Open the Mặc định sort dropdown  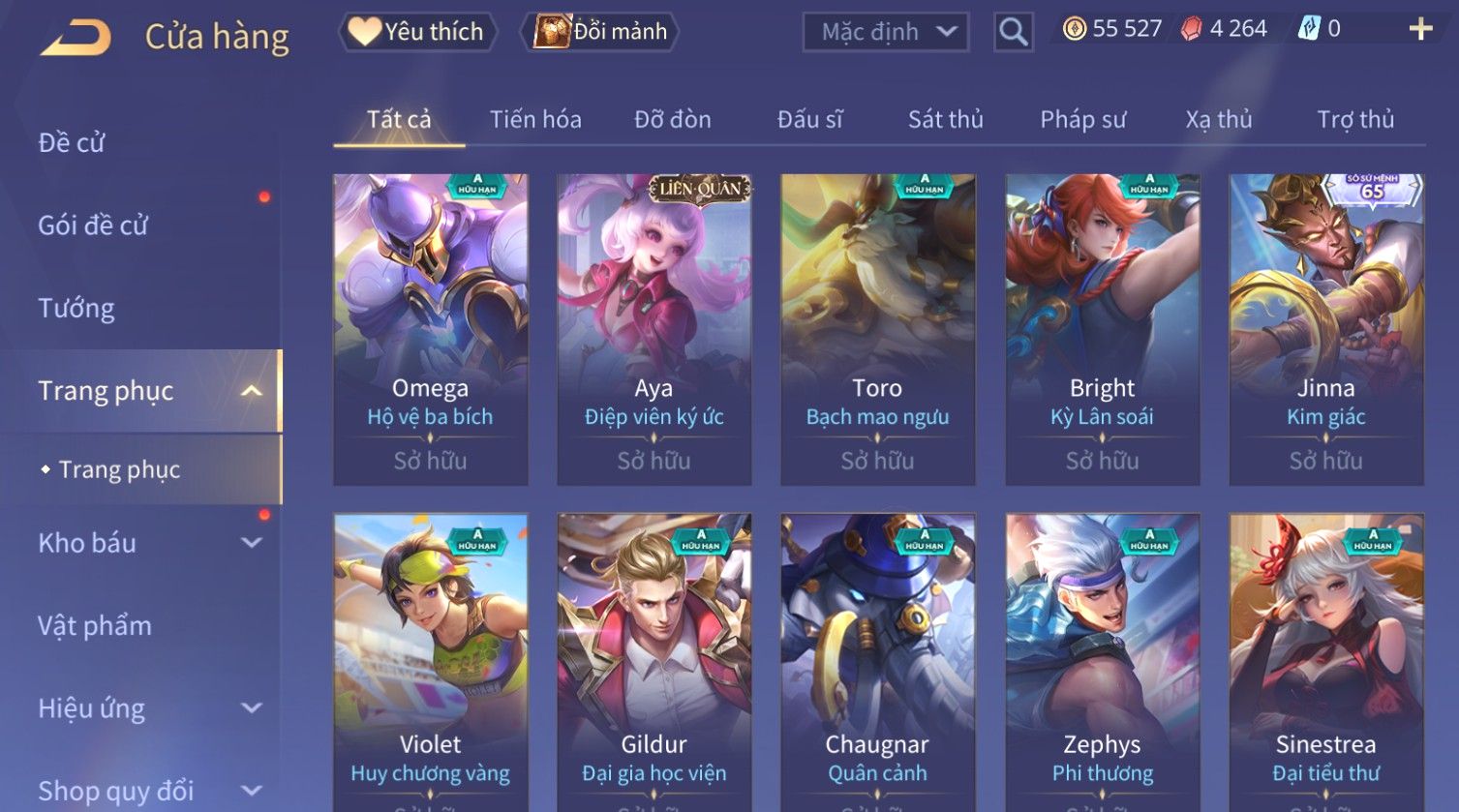885,32
